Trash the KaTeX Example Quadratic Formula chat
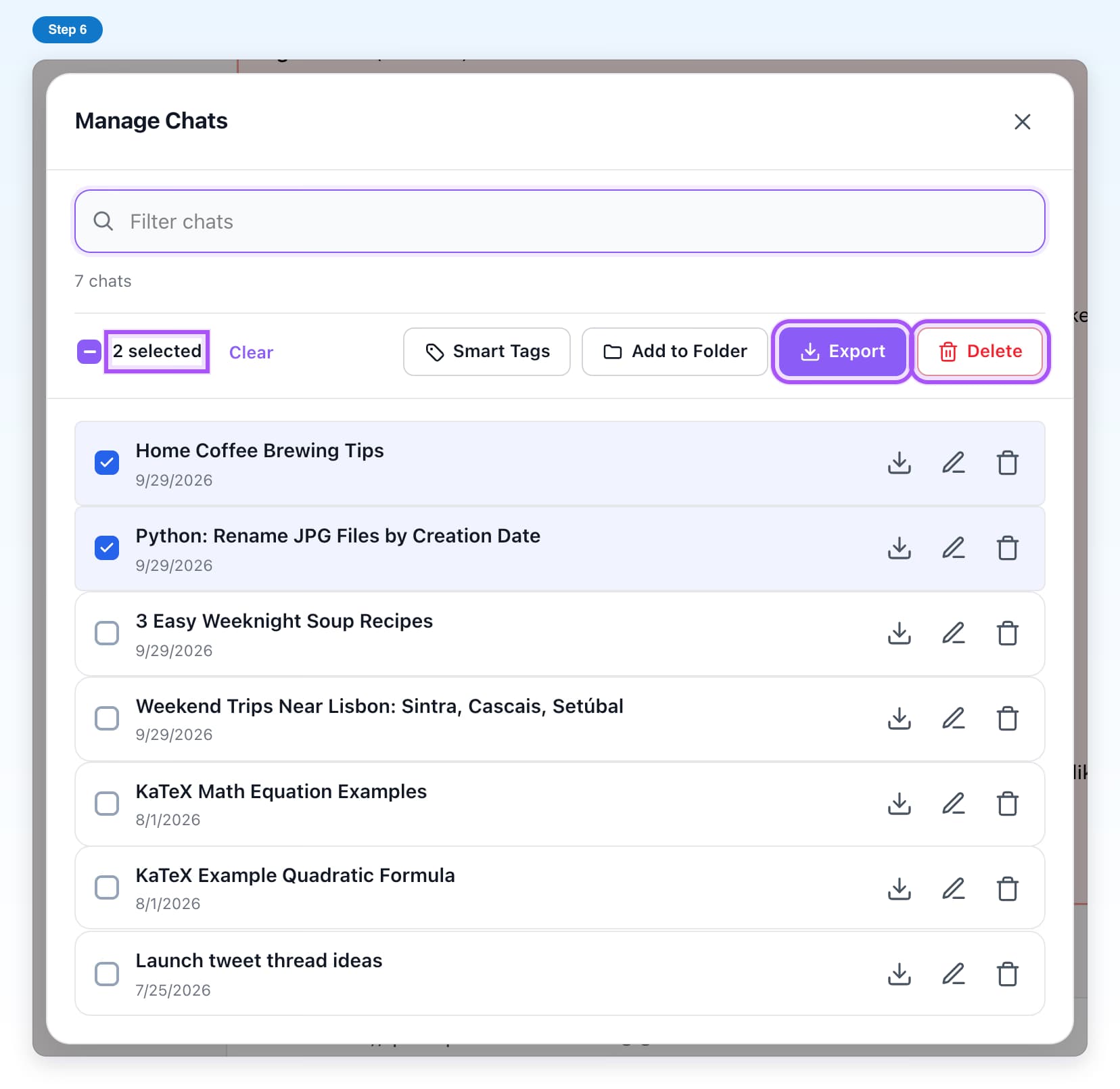Viewport: 1120px width, 1089px height. pos(1008,889)
